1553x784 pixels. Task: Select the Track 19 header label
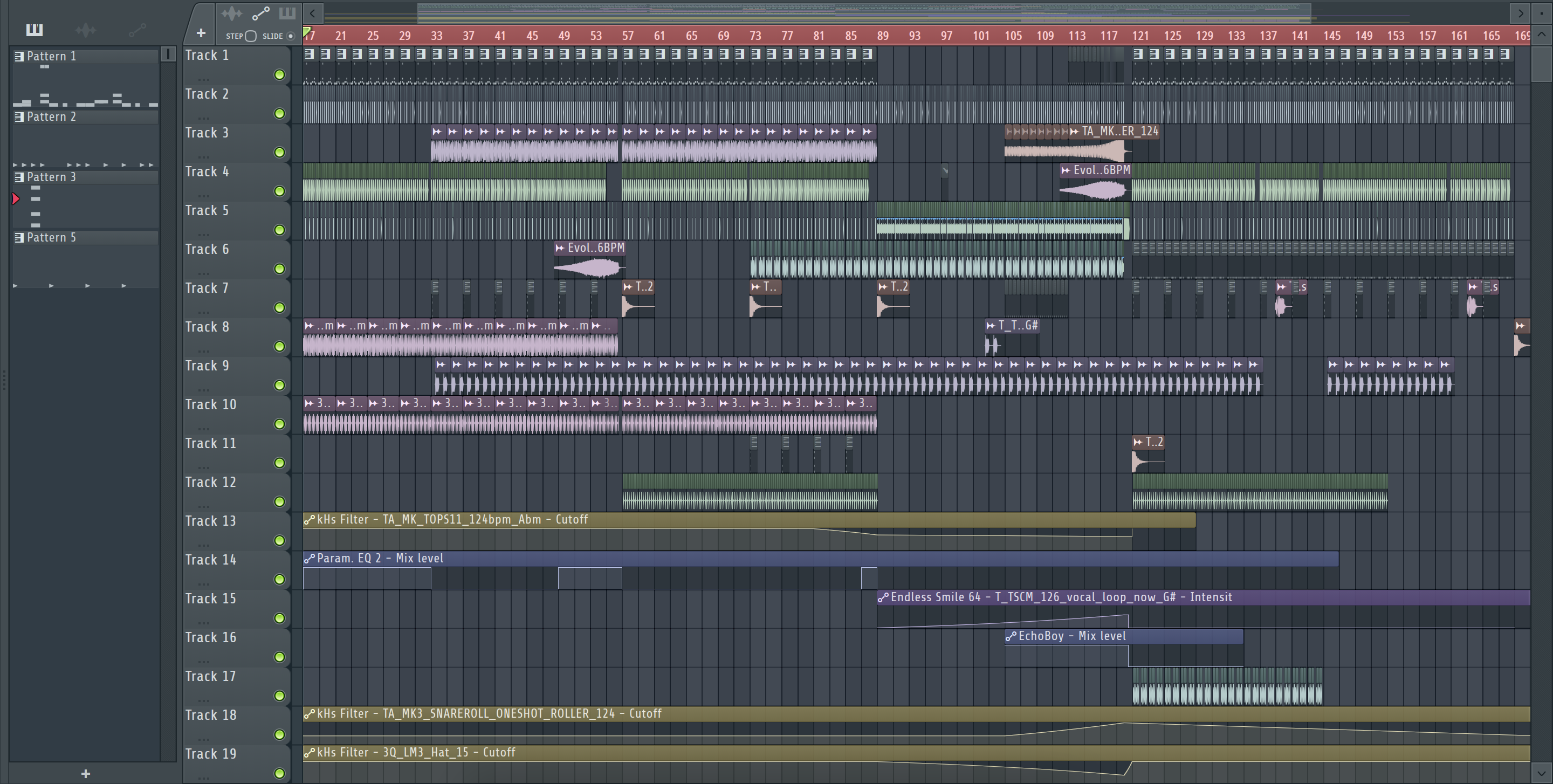tap(210, 754)
